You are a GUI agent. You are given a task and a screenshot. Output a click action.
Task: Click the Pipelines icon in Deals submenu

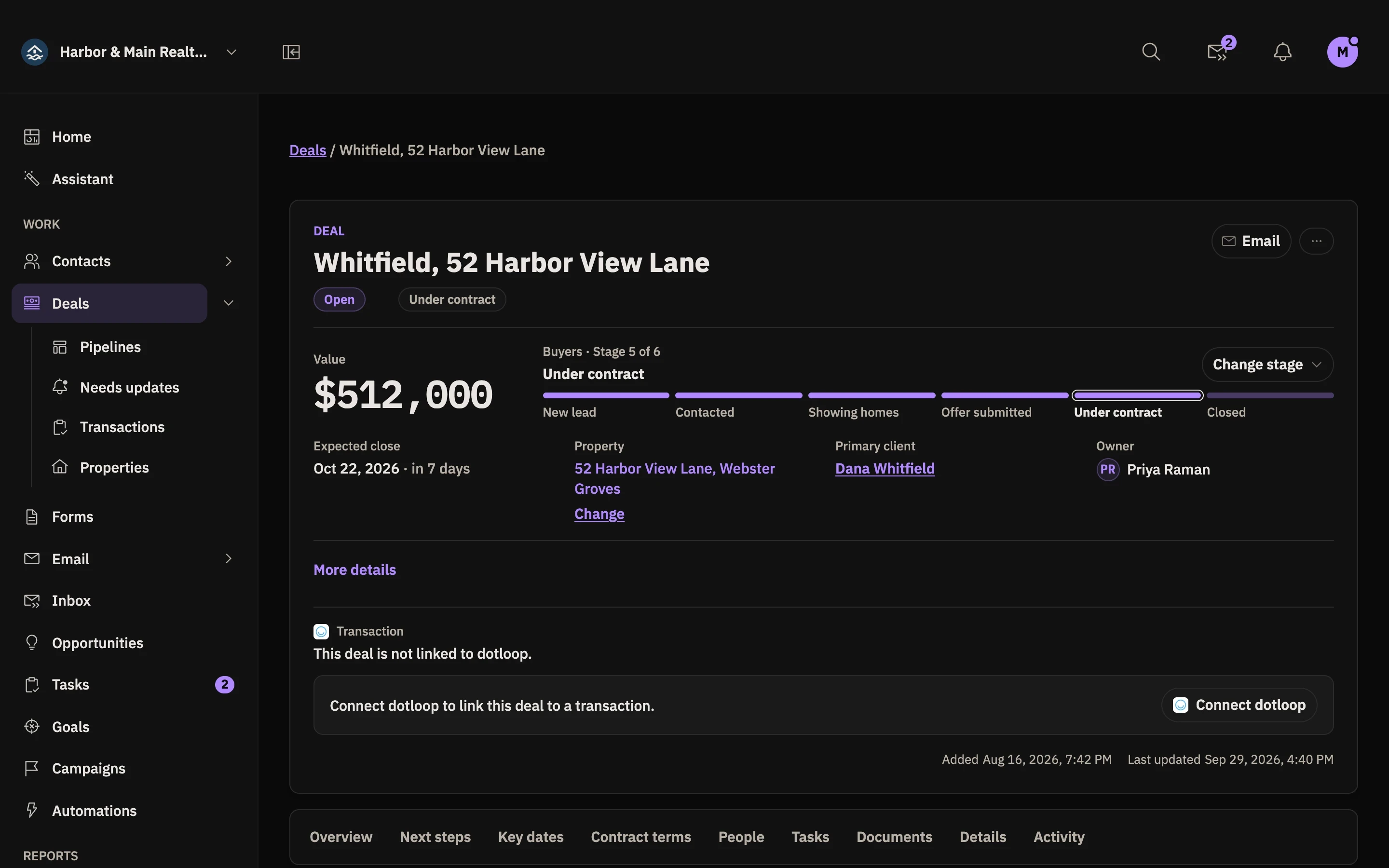click(x=60, y=347)
